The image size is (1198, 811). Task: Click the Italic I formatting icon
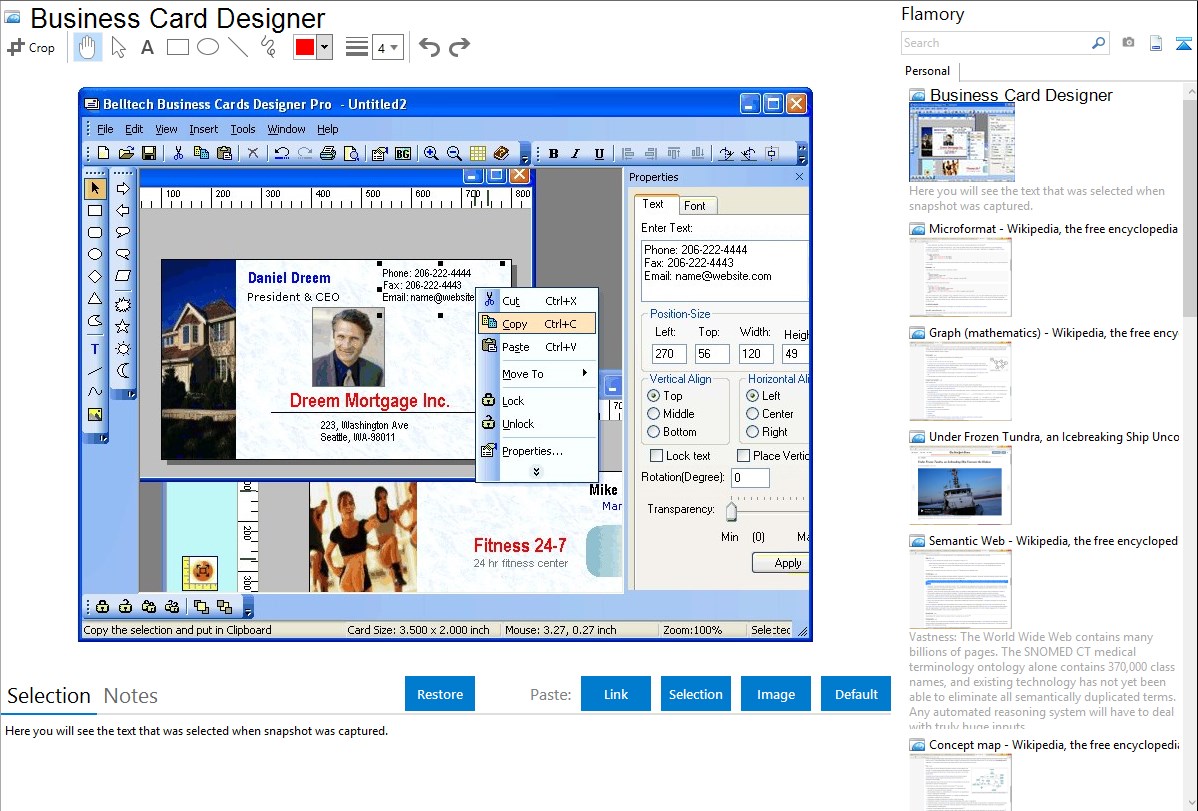click(576, 154)
